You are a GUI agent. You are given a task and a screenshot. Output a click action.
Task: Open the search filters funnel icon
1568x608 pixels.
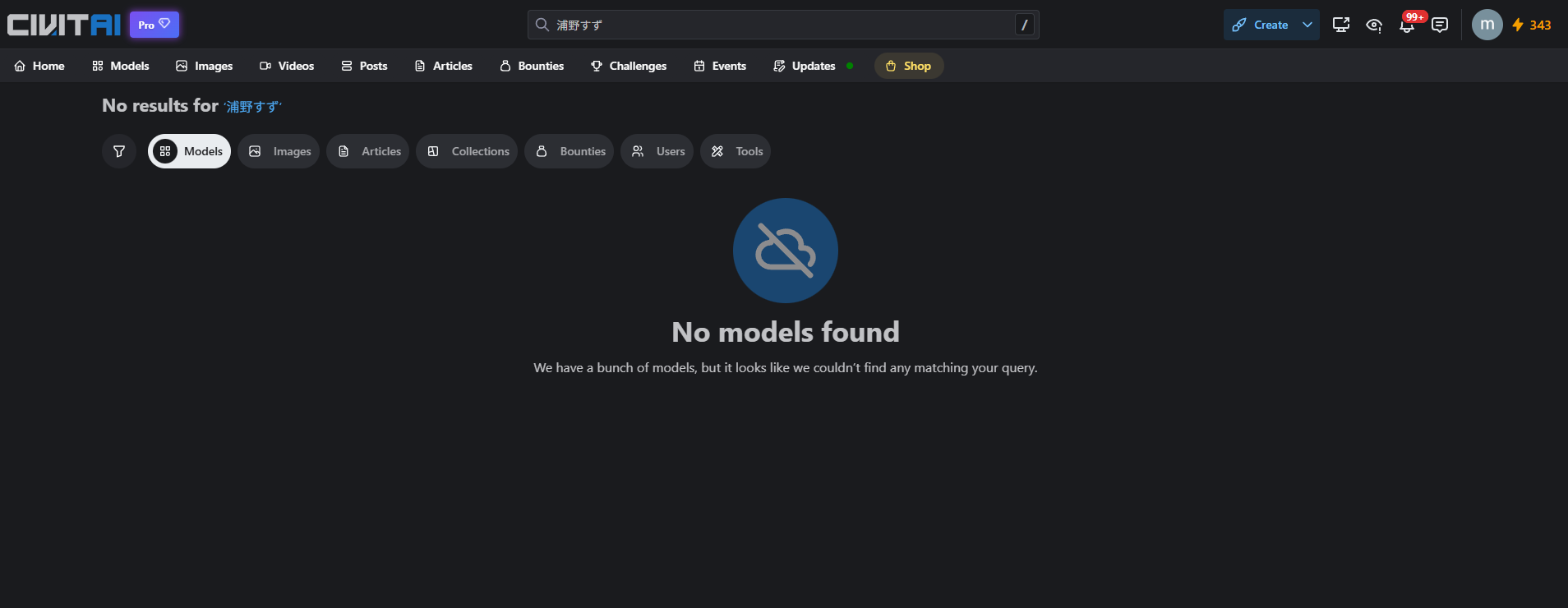pyautogui.click(x=119, y=151)
